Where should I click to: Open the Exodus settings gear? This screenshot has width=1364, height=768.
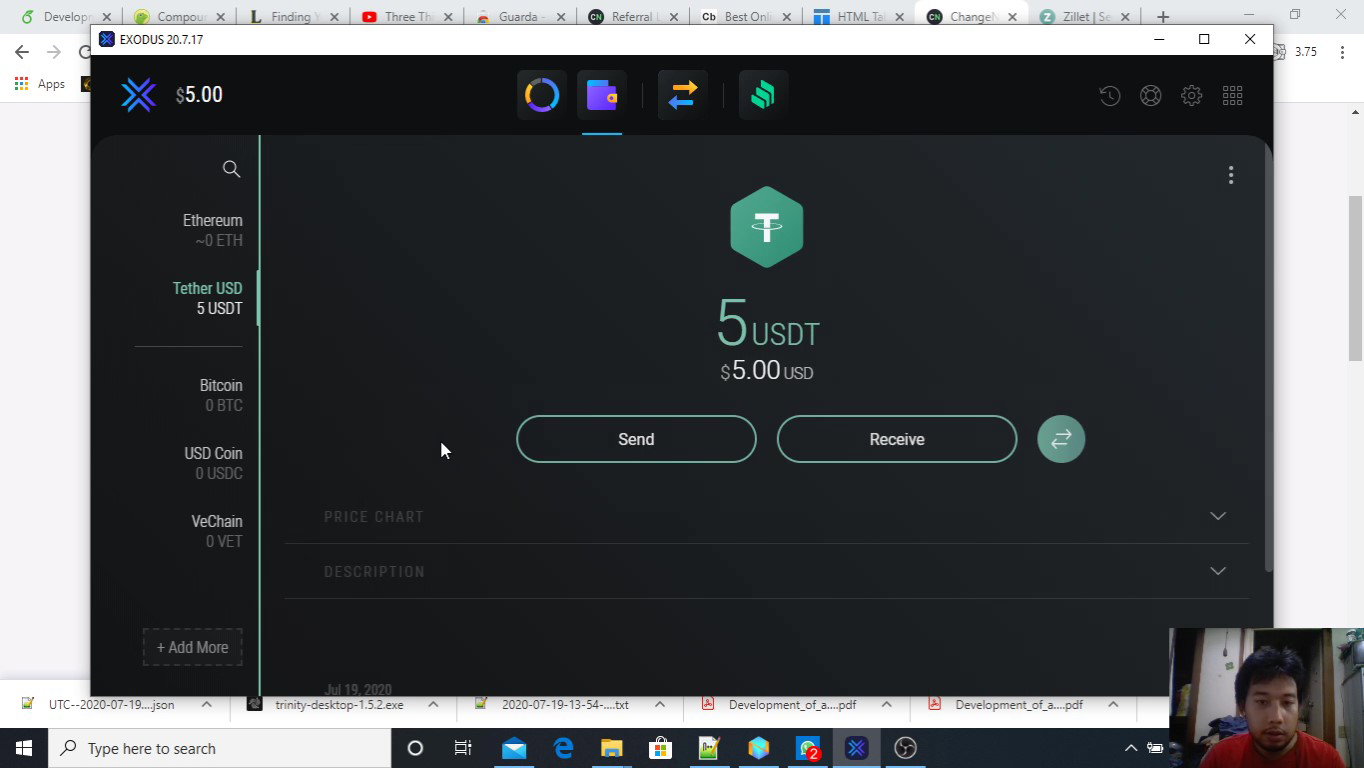(1191, 96)
